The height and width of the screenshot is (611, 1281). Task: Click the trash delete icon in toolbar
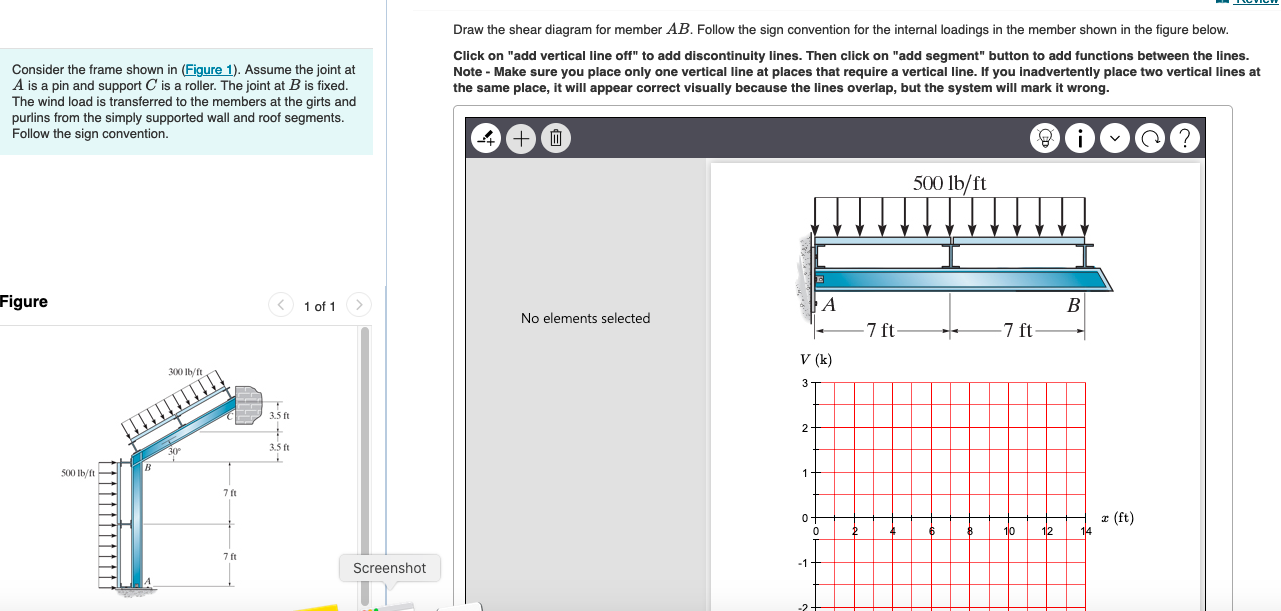click(x=556, y=138)
